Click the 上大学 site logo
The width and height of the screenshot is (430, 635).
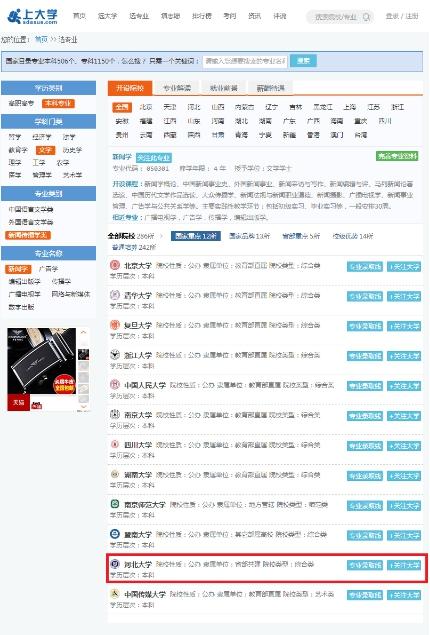tap(33, 16)
